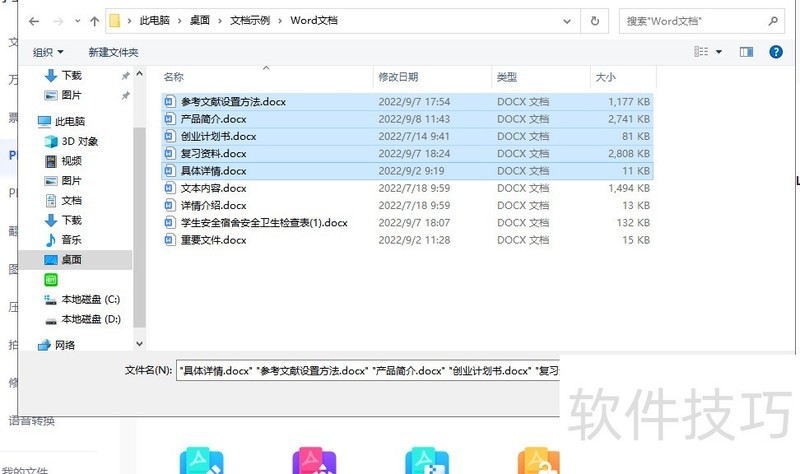Viewport: 800px width, 474px height.
Task: Open 网络 in navigation sidebar
Action: coord(56,345)
